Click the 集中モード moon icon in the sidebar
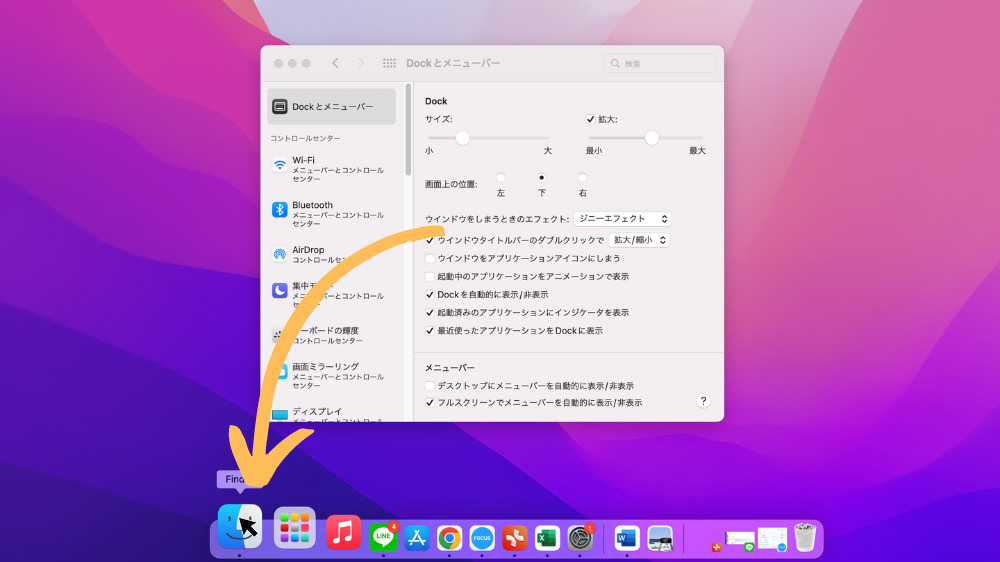1000x562 pixels. pyautogui.click(x=279, y=290)
